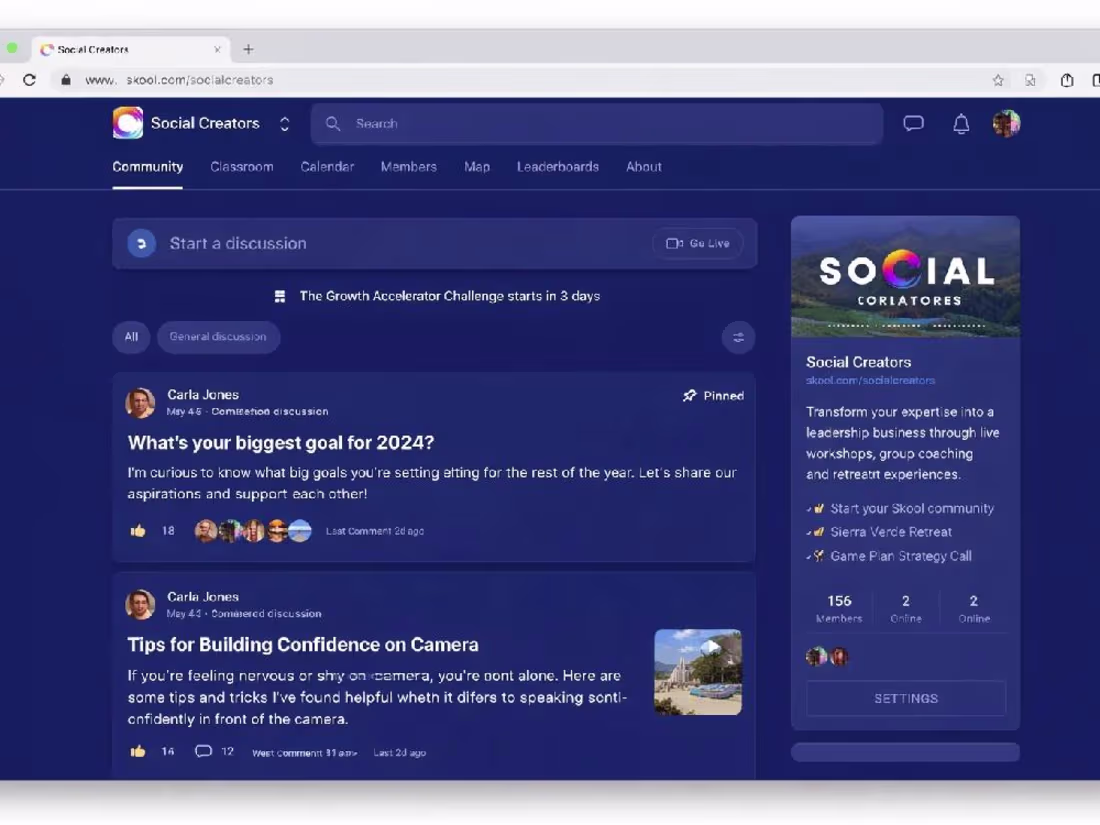Click Carla Jones name on pinned post
1100x825 pixels.
pyautogui.click(x=203, y=395)
